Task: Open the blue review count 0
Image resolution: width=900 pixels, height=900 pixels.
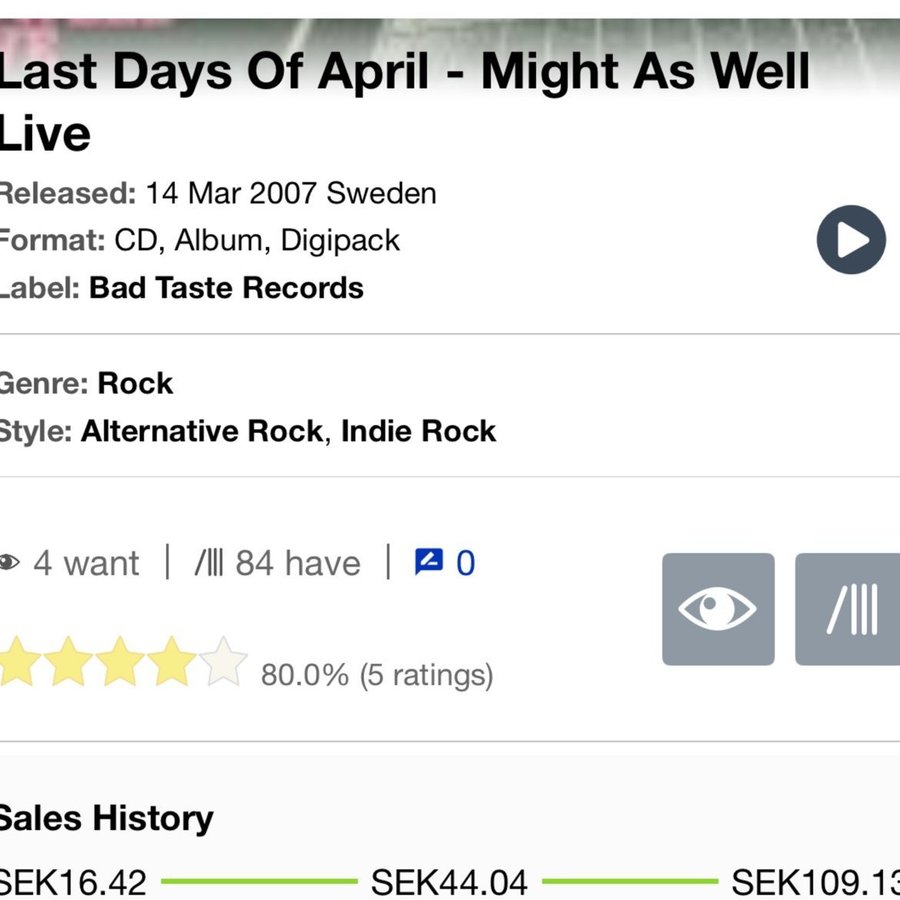Action: pos(465,563)
